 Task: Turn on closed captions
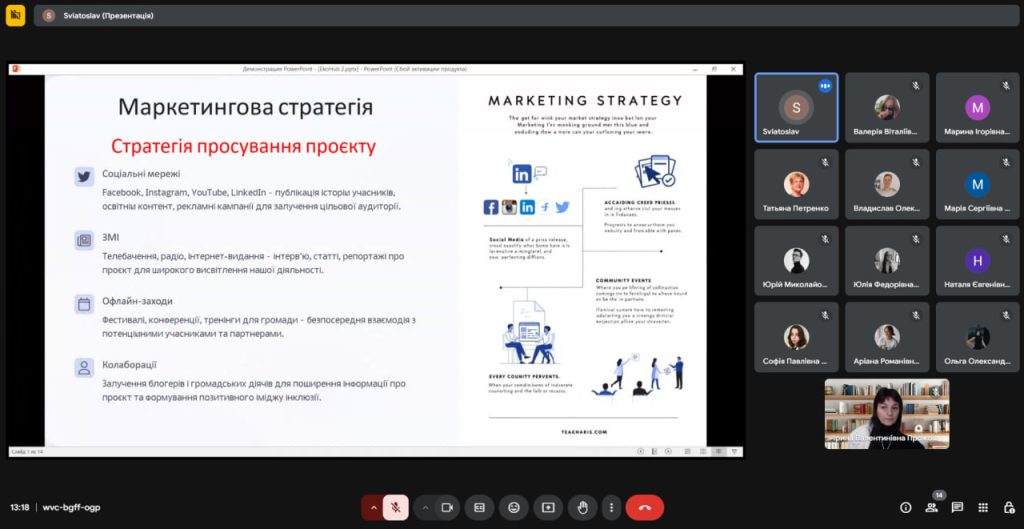point(480,507)
